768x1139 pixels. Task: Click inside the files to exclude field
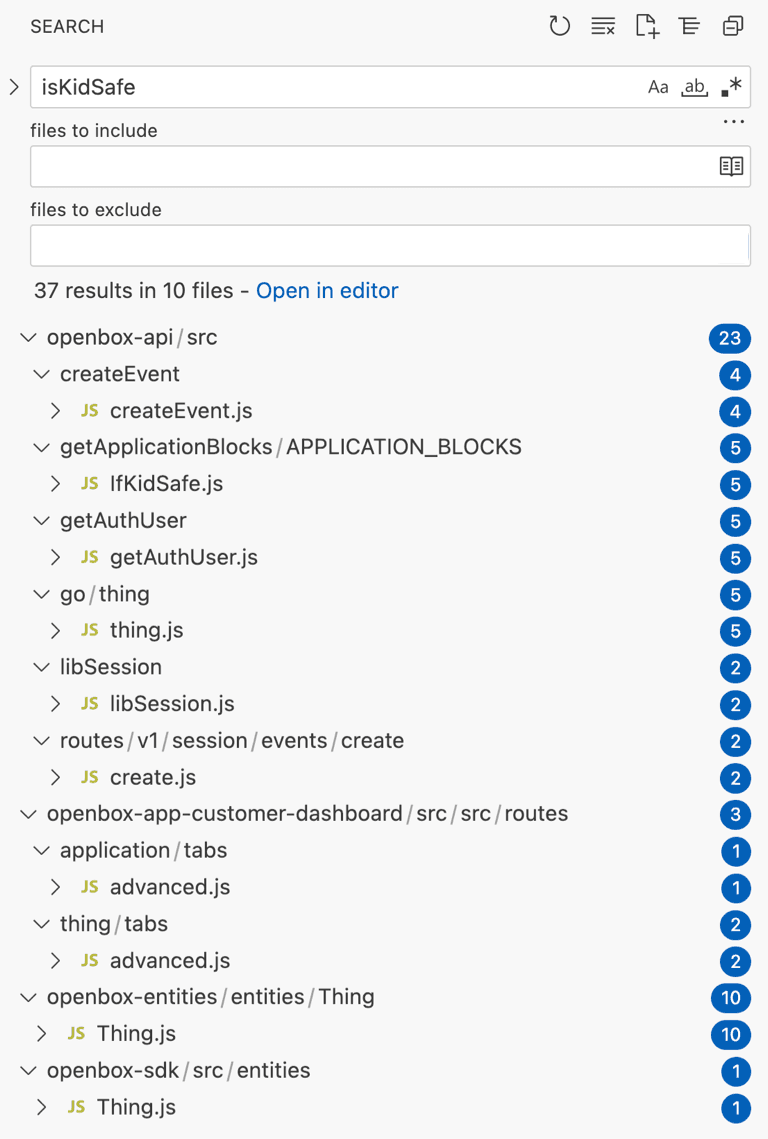click(390, 245)
